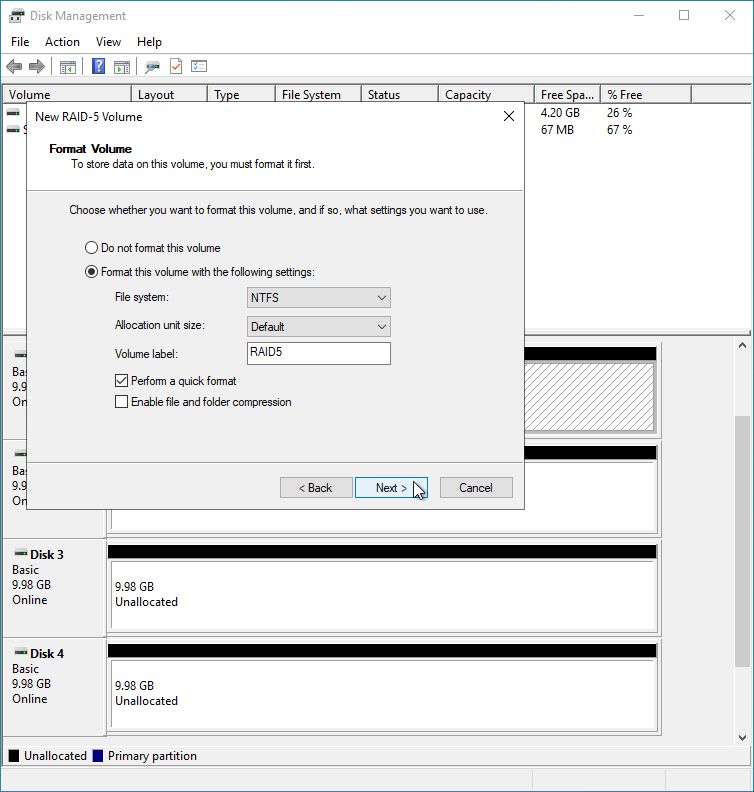Sort by the % Free column header
754x792 pixels.
point(646,94)
